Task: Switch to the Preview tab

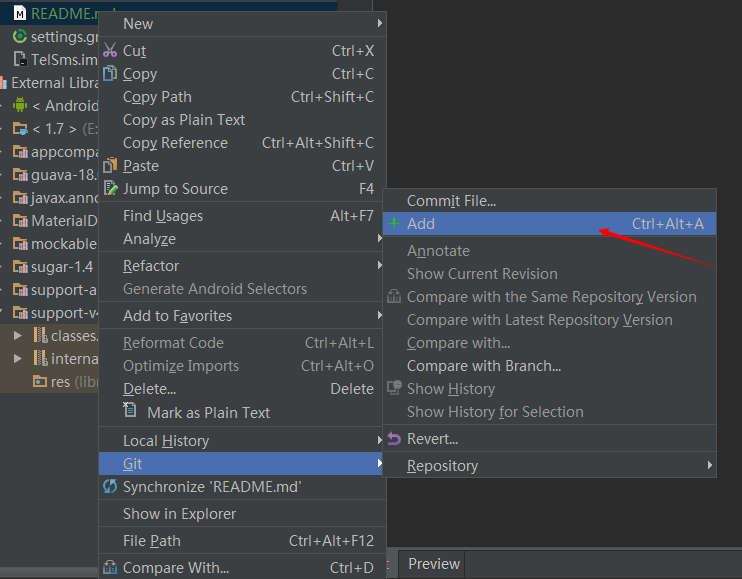Action: click(x=434, y=564)
